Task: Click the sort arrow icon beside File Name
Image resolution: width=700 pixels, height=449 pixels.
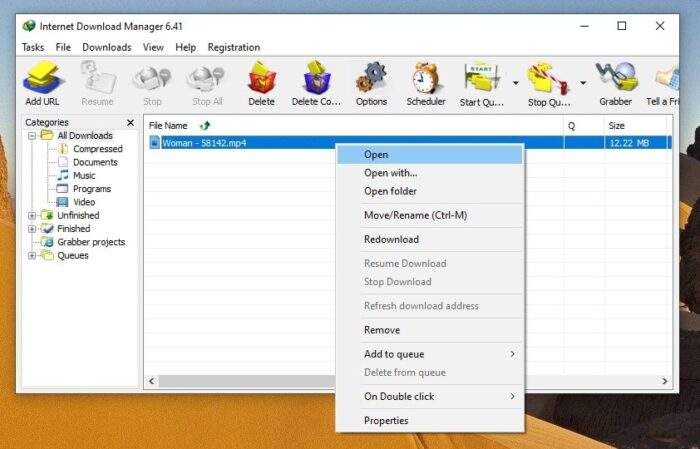Action: (205, 126)
